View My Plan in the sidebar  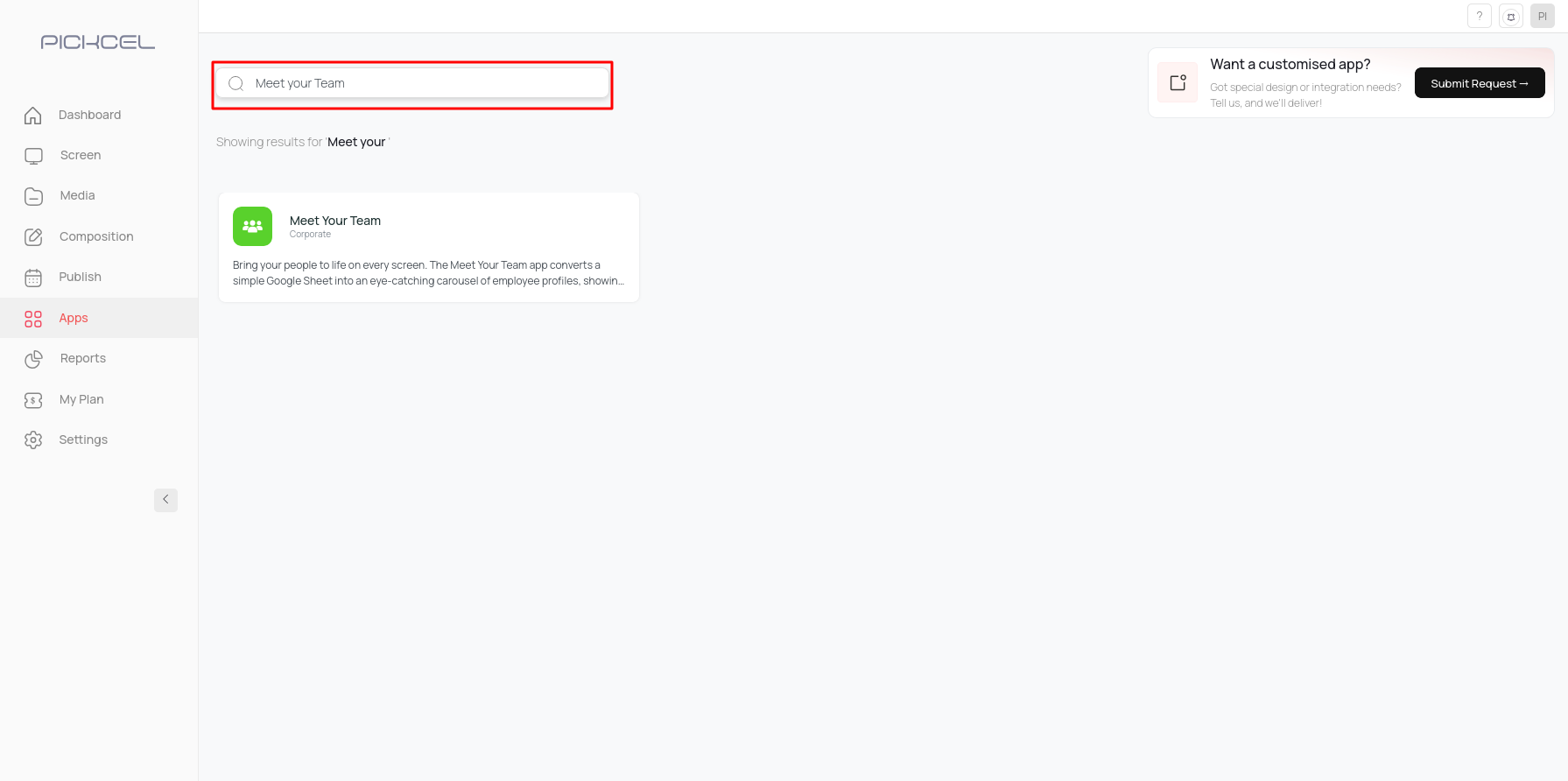pyautogui.click(x=81, y=399)
